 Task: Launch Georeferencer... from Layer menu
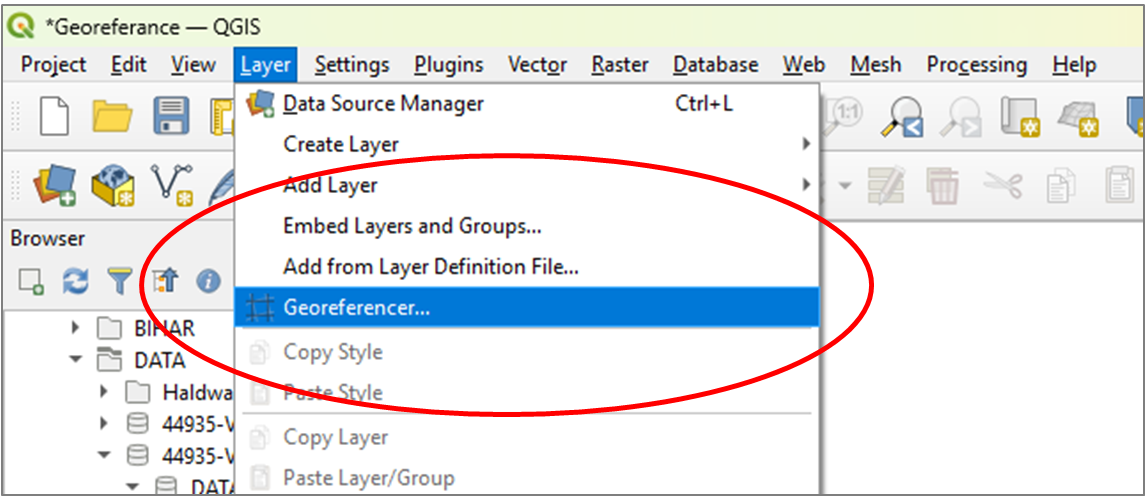(527, 308)
